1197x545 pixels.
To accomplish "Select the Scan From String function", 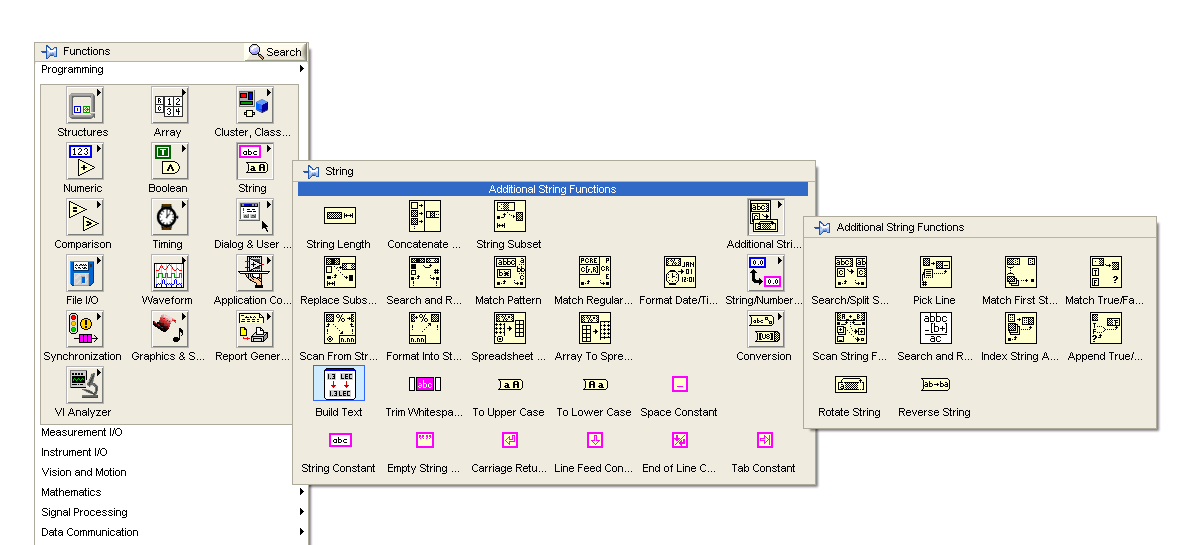I will (x=339, y=328).
